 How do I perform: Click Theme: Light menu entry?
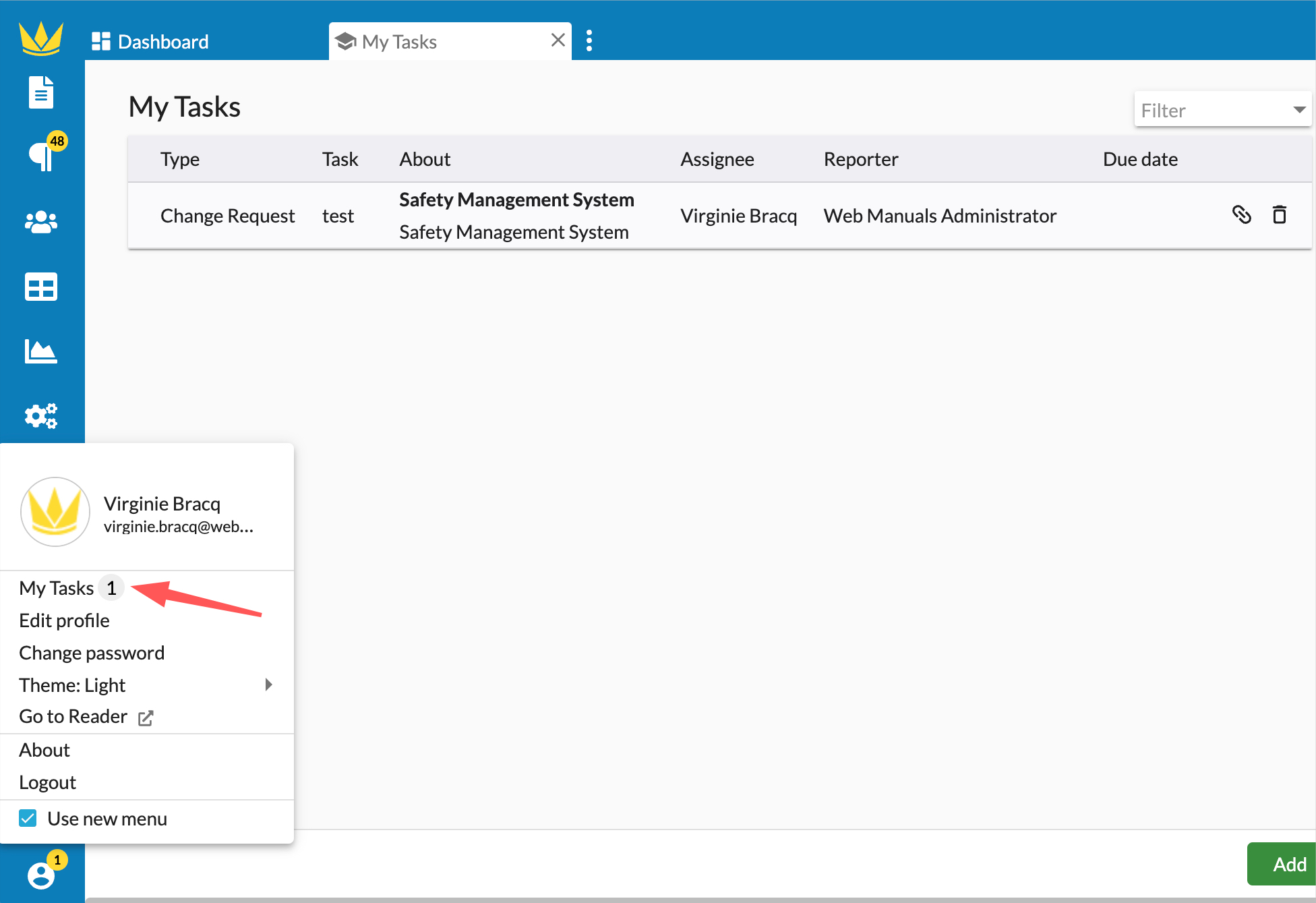pos(72,685)
